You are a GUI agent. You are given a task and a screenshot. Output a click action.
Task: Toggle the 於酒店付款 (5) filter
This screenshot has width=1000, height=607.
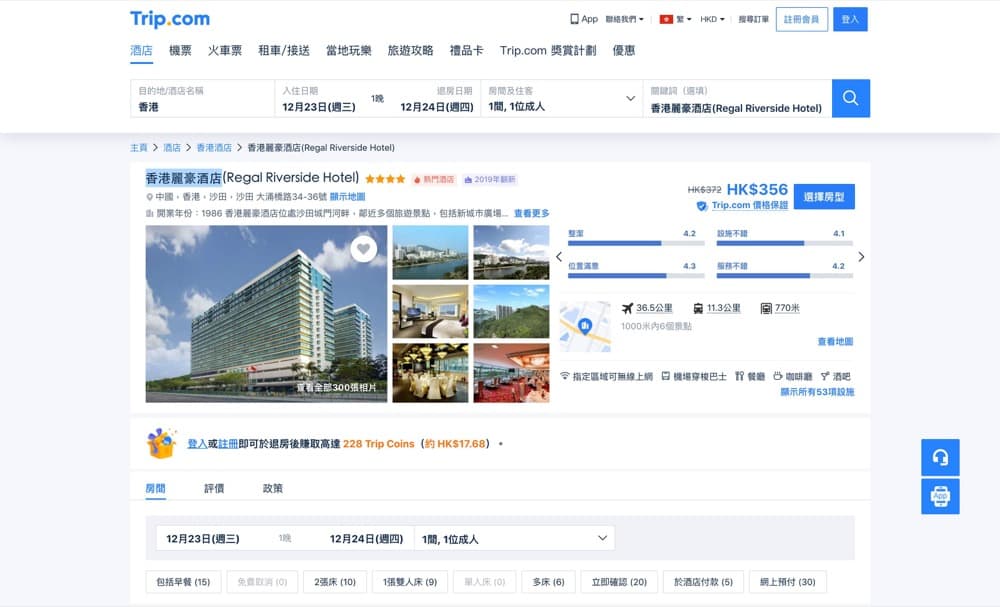pyautogui.click(x=703, y=582)
